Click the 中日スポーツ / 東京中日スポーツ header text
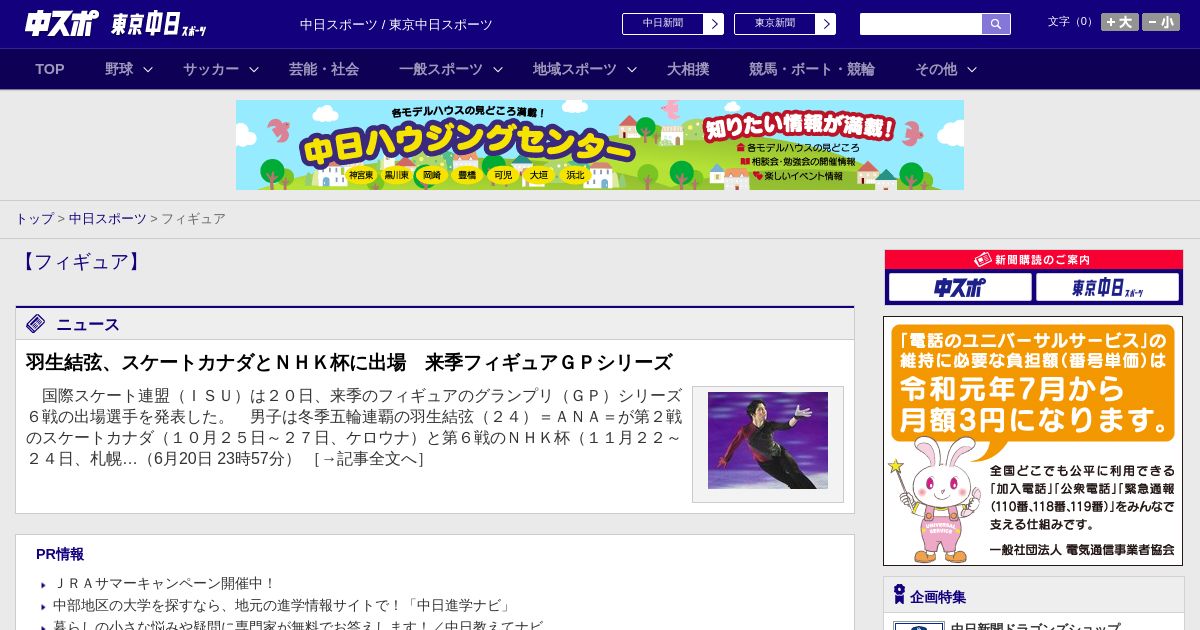 396,24
